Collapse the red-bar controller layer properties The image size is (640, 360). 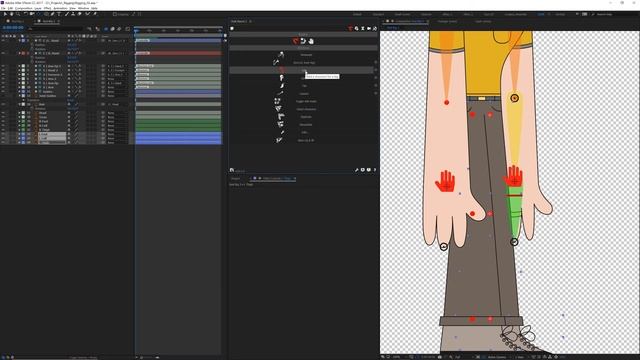coord(19,53)
